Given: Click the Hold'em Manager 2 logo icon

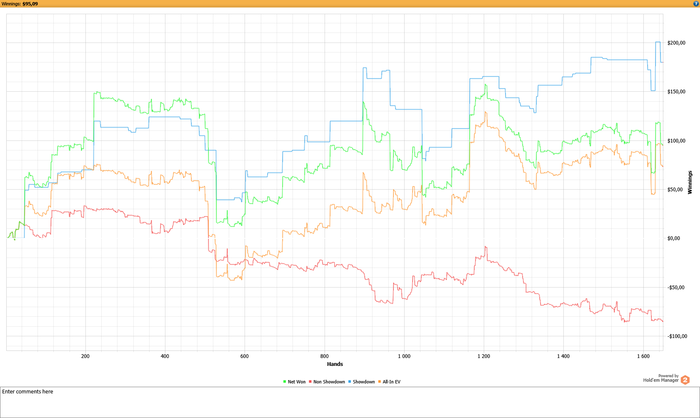Looking at the screenshot, I should [x=685, y=380].
